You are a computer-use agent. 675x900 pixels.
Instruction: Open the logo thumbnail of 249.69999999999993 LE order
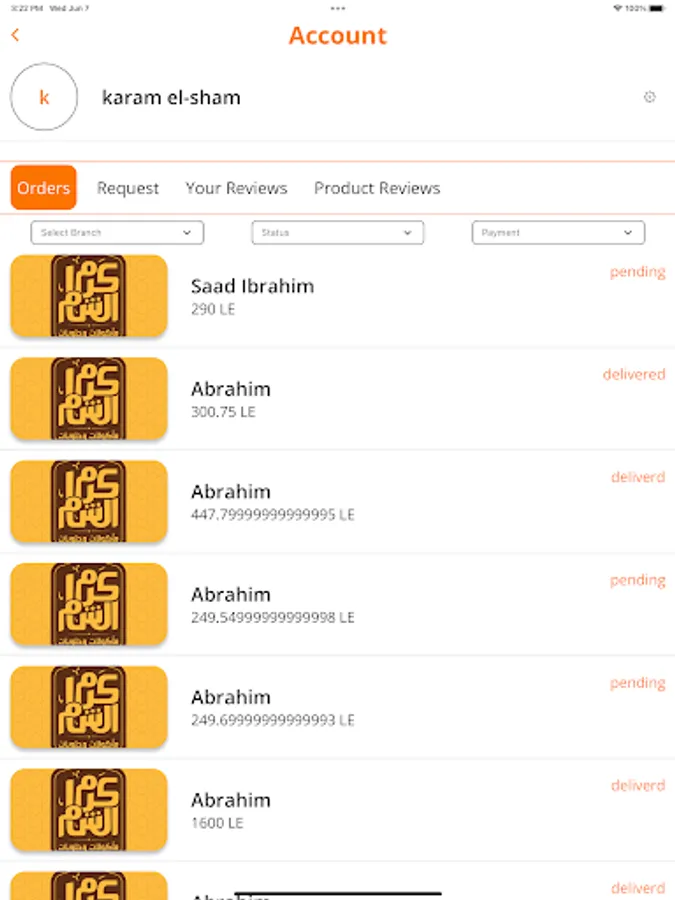[x=89, y=707]
